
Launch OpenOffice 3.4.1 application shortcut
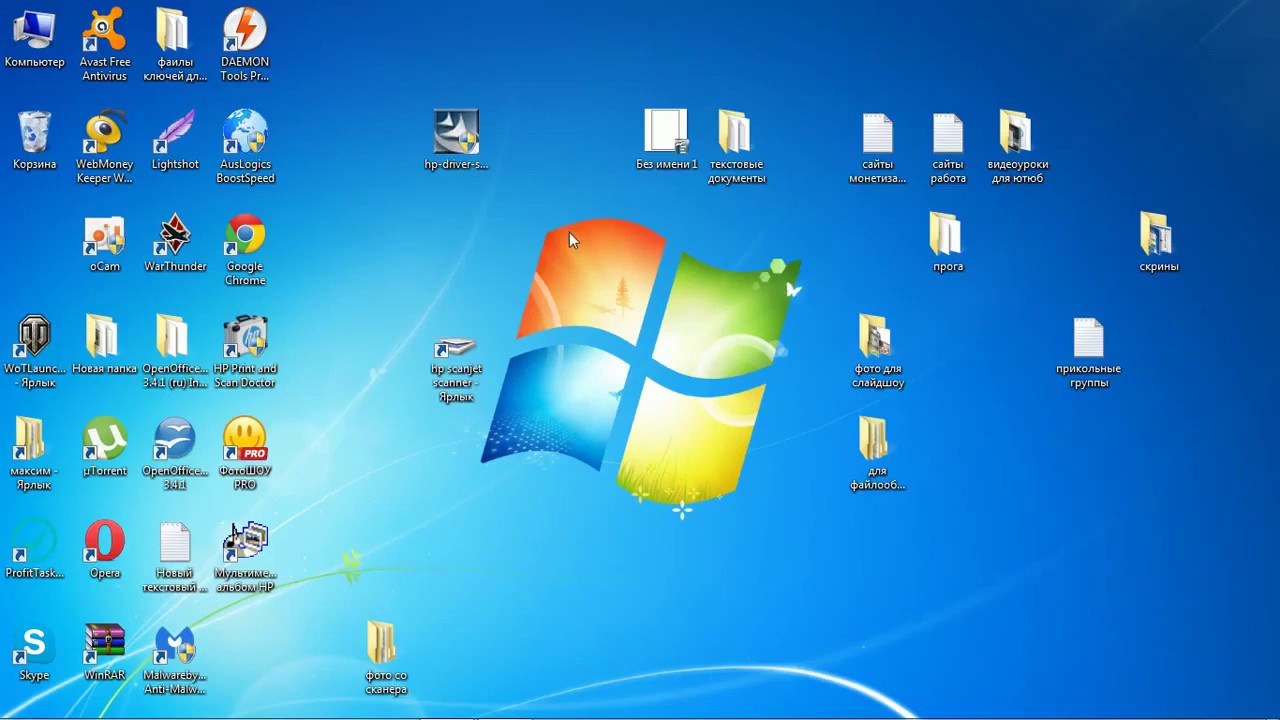175,455
